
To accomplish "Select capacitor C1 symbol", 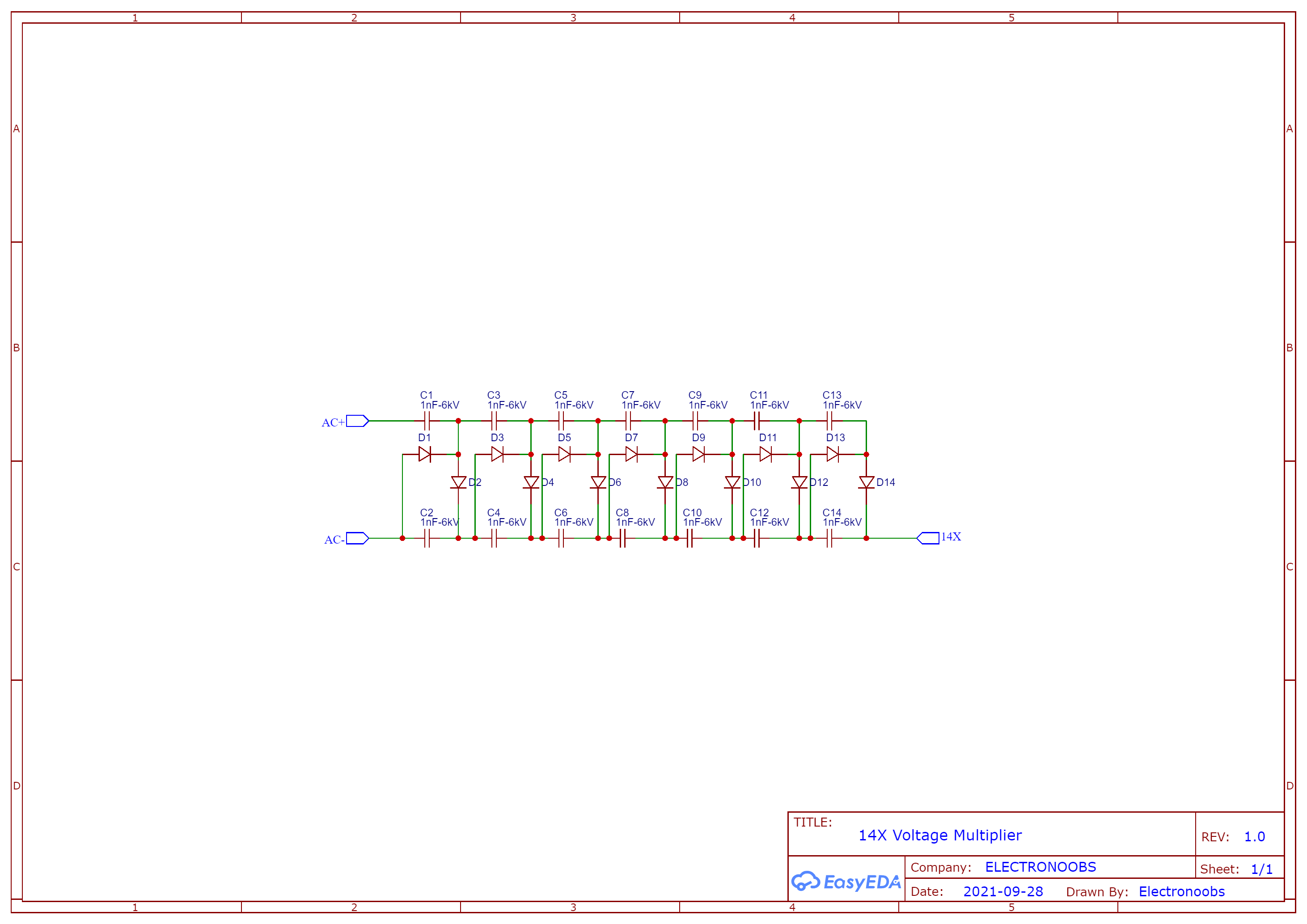I will [x=427, y=421].
